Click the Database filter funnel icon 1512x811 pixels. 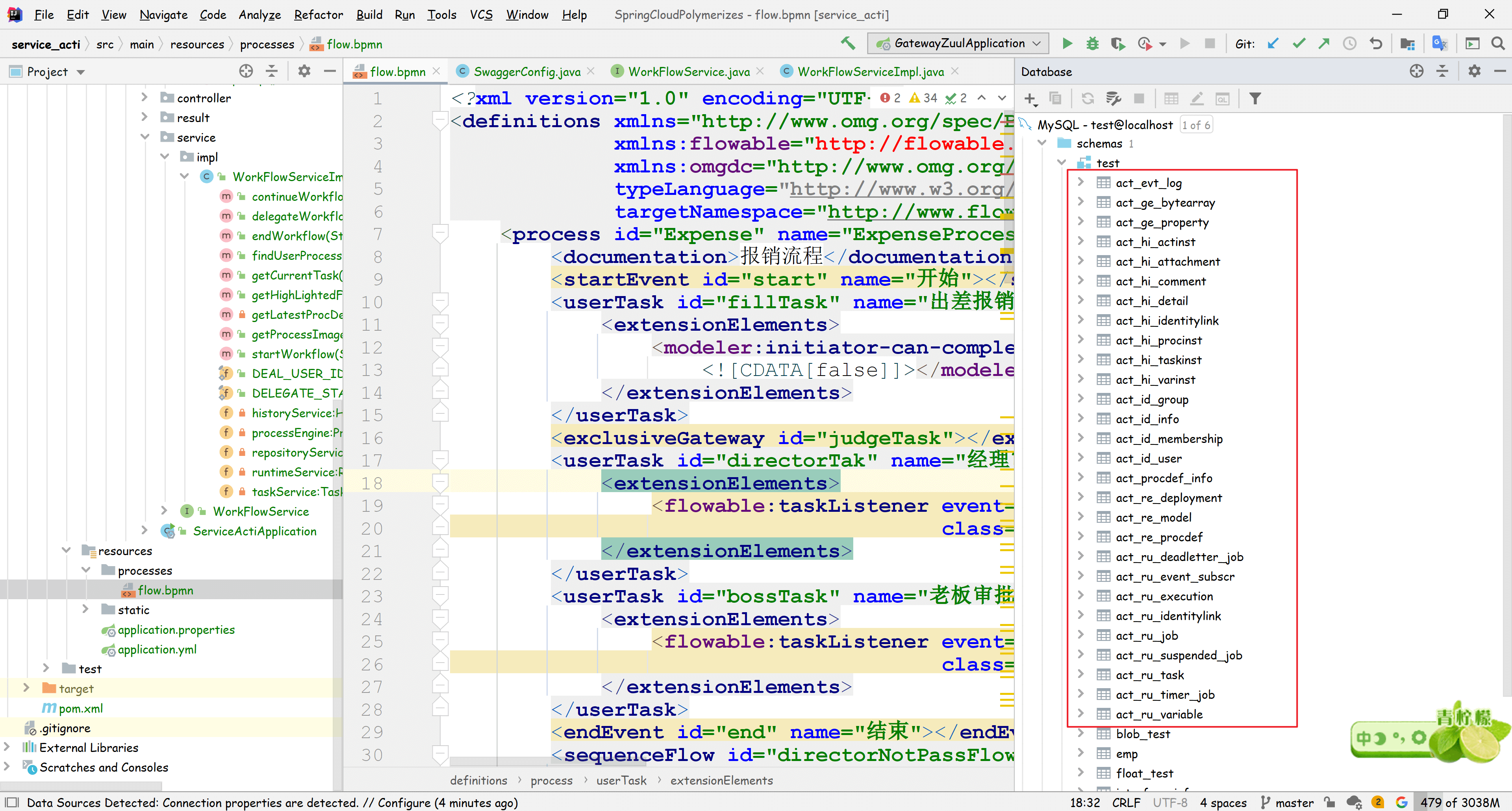coord(1254,98)
